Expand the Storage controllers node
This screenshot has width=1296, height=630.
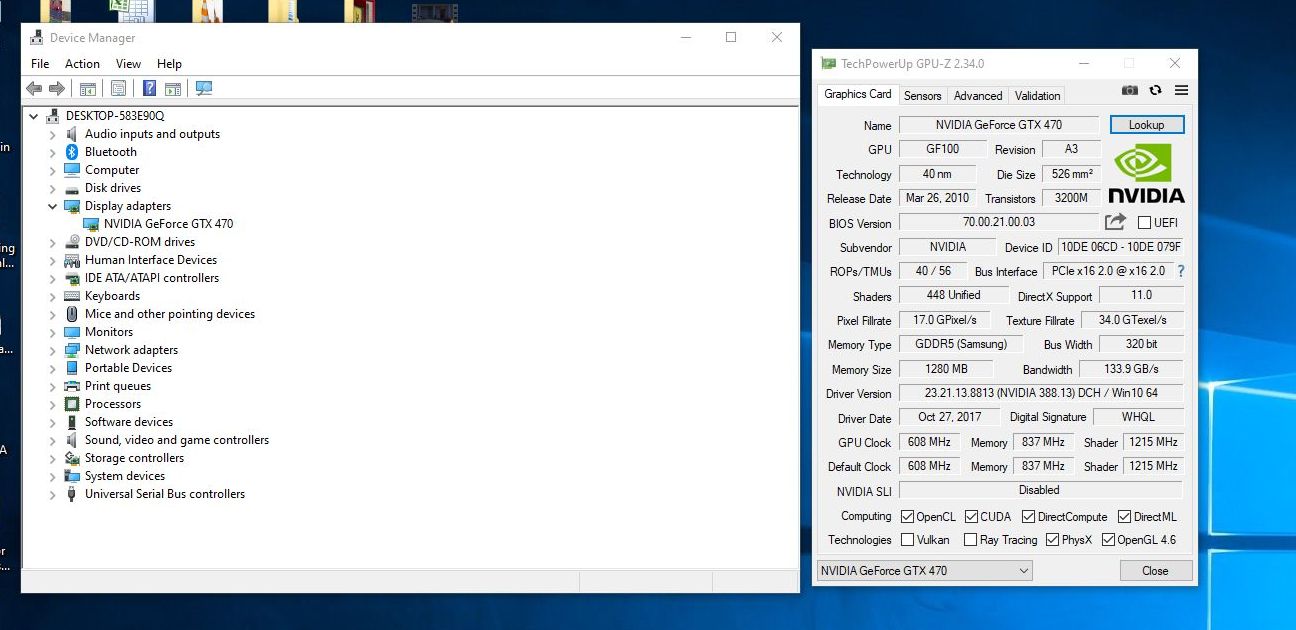pos(53,458)
